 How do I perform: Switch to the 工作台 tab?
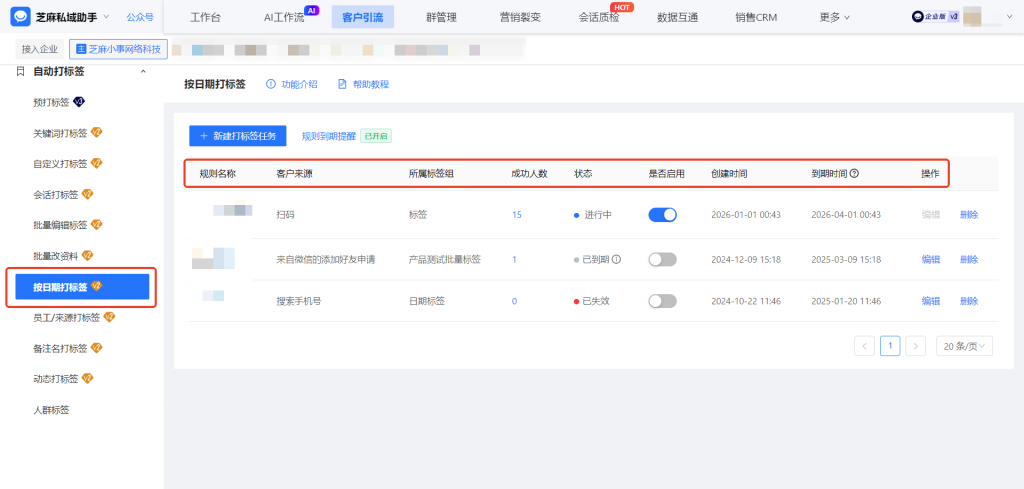(205, 18)
